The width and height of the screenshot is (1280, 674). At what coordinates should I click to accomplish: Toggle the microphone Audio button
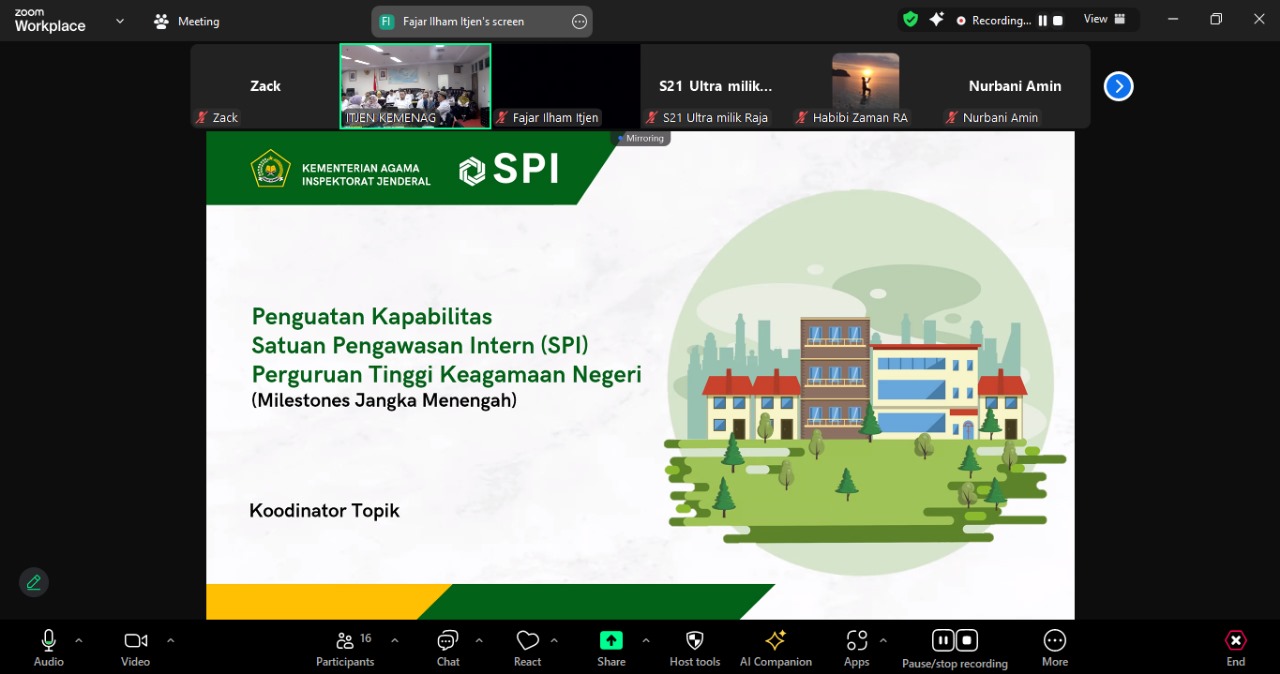coord(48,648)
